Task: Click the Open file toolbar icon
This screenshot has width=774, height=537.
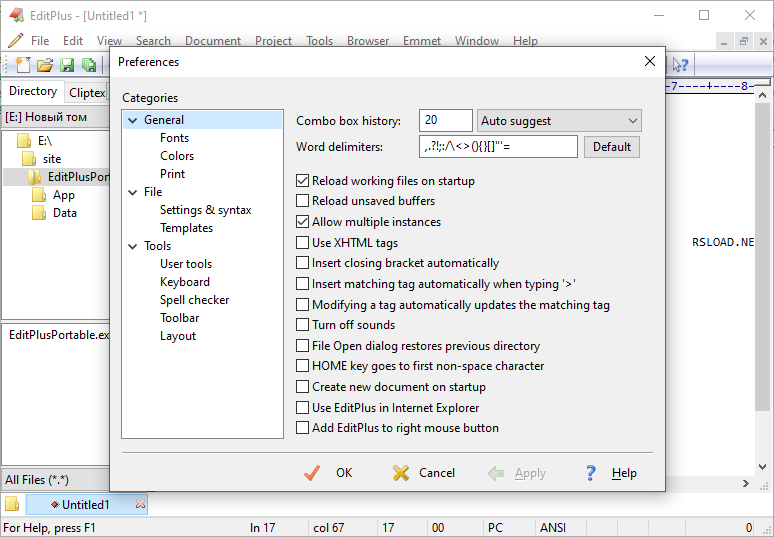Action: point(45,65)
